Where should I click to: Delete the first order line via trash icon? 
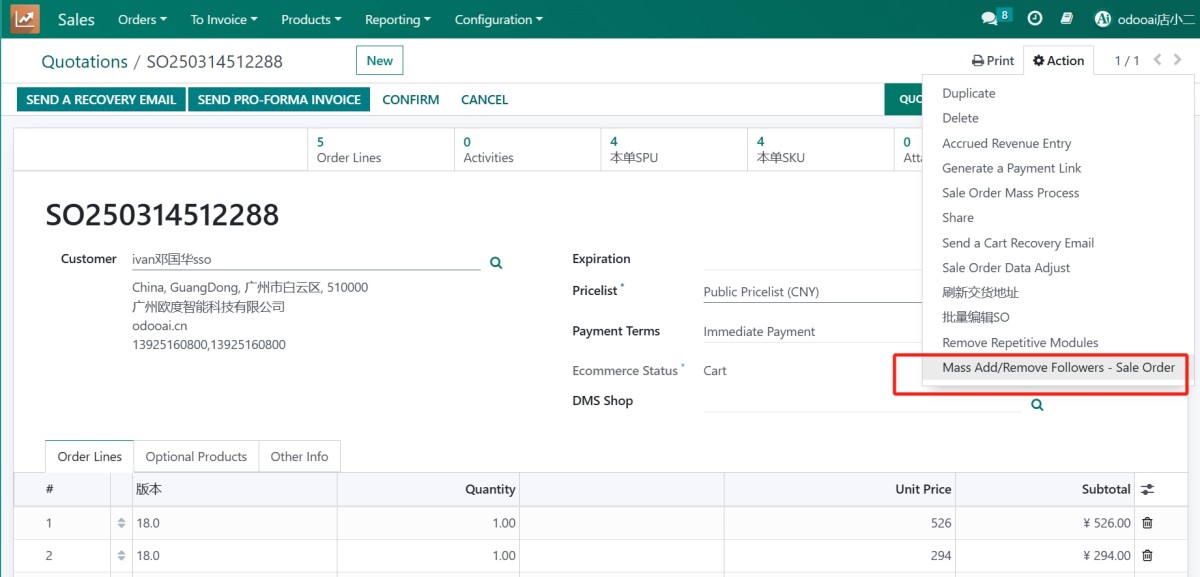(1147, 523)
